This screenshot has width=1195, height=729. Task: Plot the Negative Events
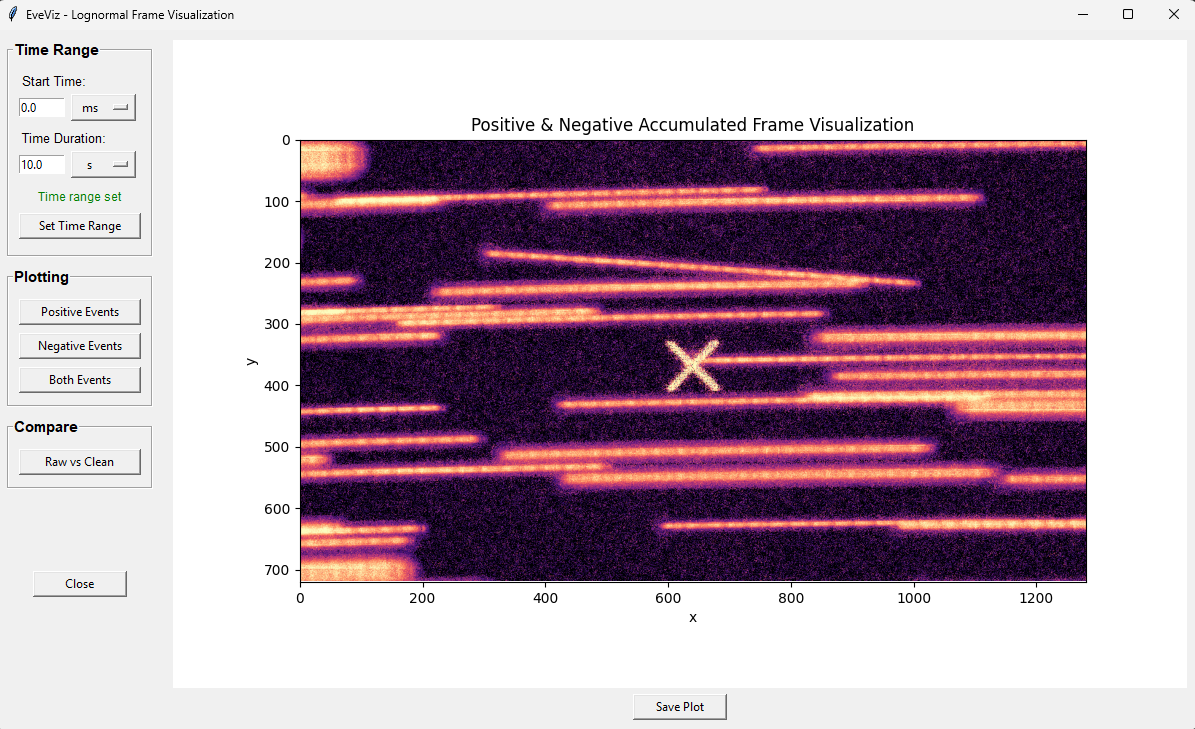click(79, 345)
